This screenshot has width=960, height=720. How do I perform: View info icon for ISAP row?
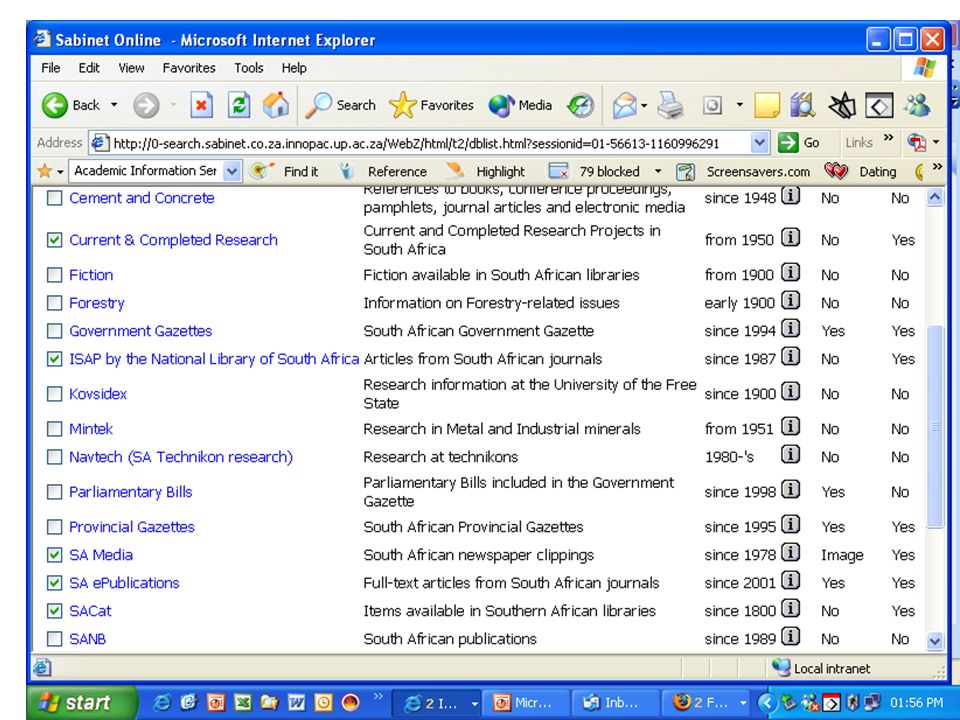pyautogui.click(x=791, y=357)
